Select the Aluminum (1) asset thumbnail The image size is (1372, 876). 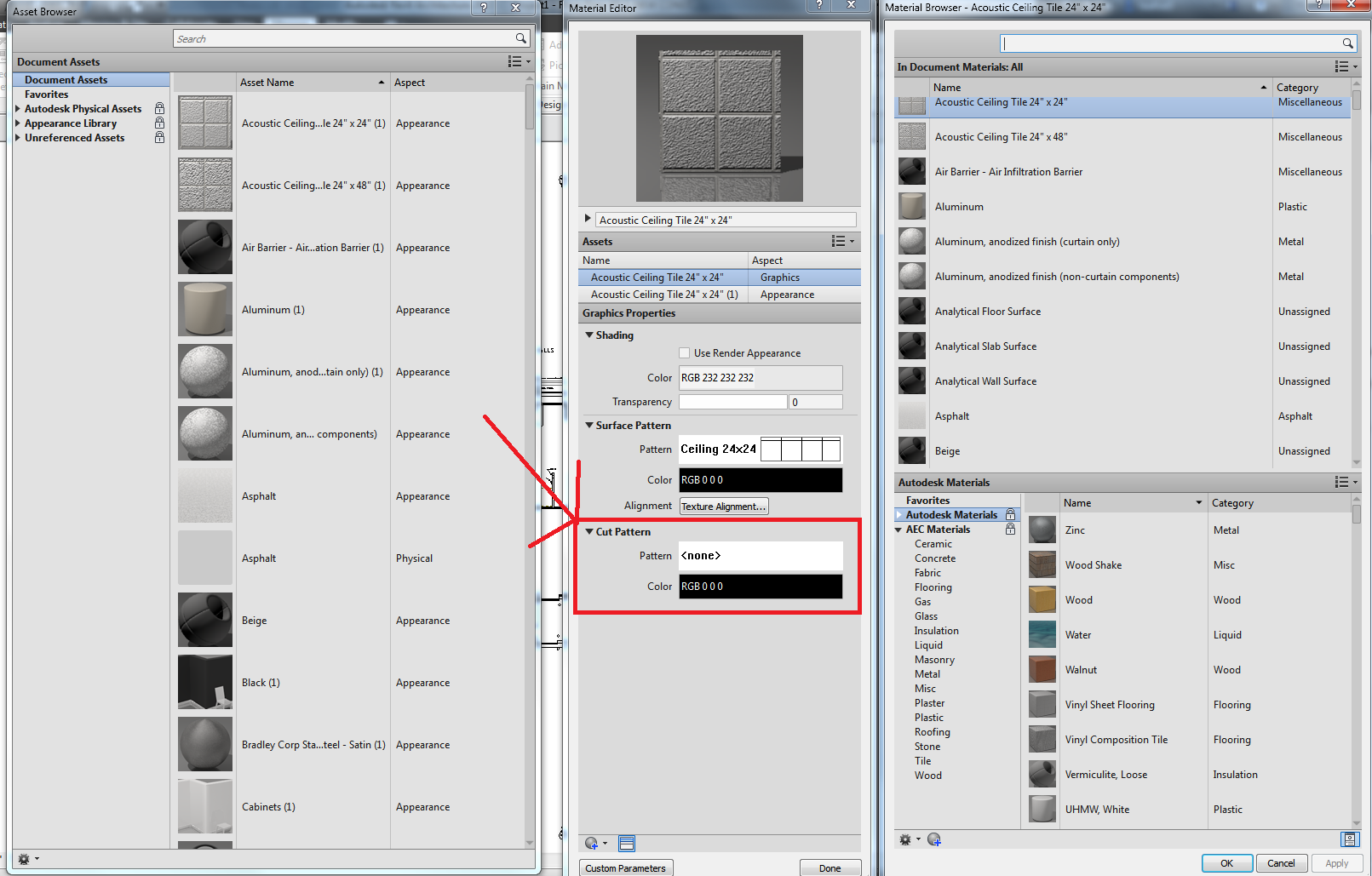pyautogui.click(x=205, y=310)
